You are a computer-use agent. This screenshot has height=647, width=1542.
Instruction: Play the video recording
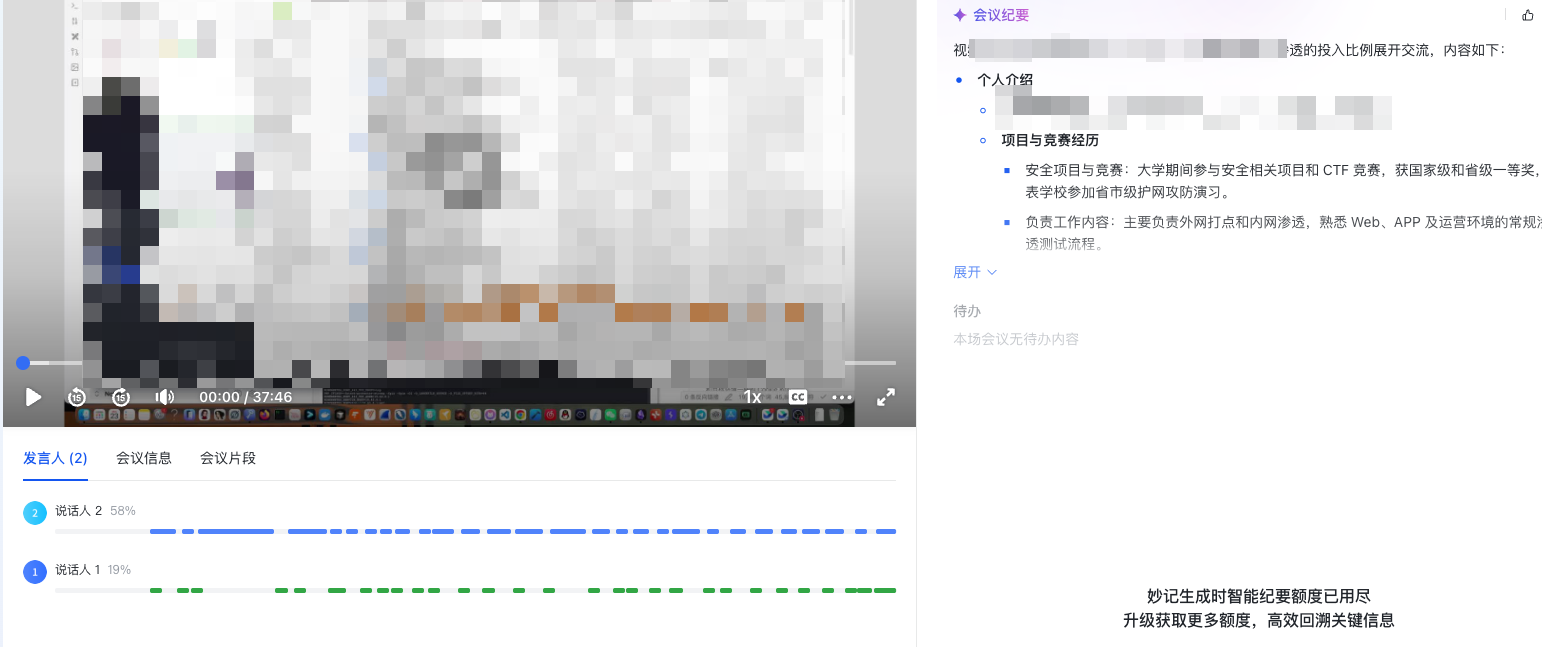coord(33,397)
